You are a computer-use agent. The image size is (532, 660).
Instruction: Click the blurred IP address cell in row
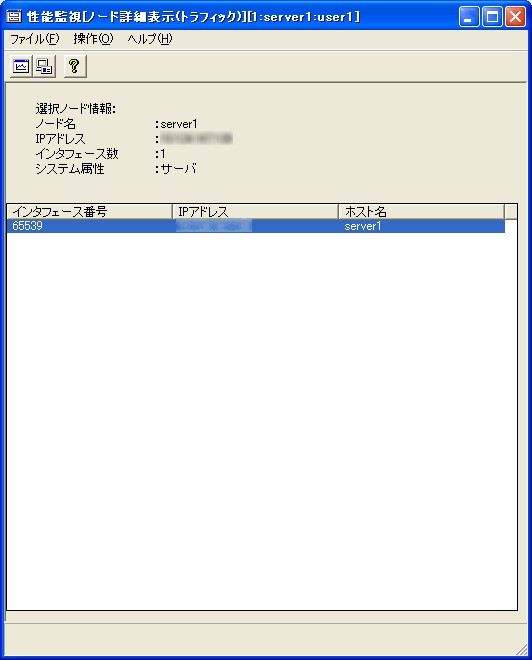click(x=214, y=226)
